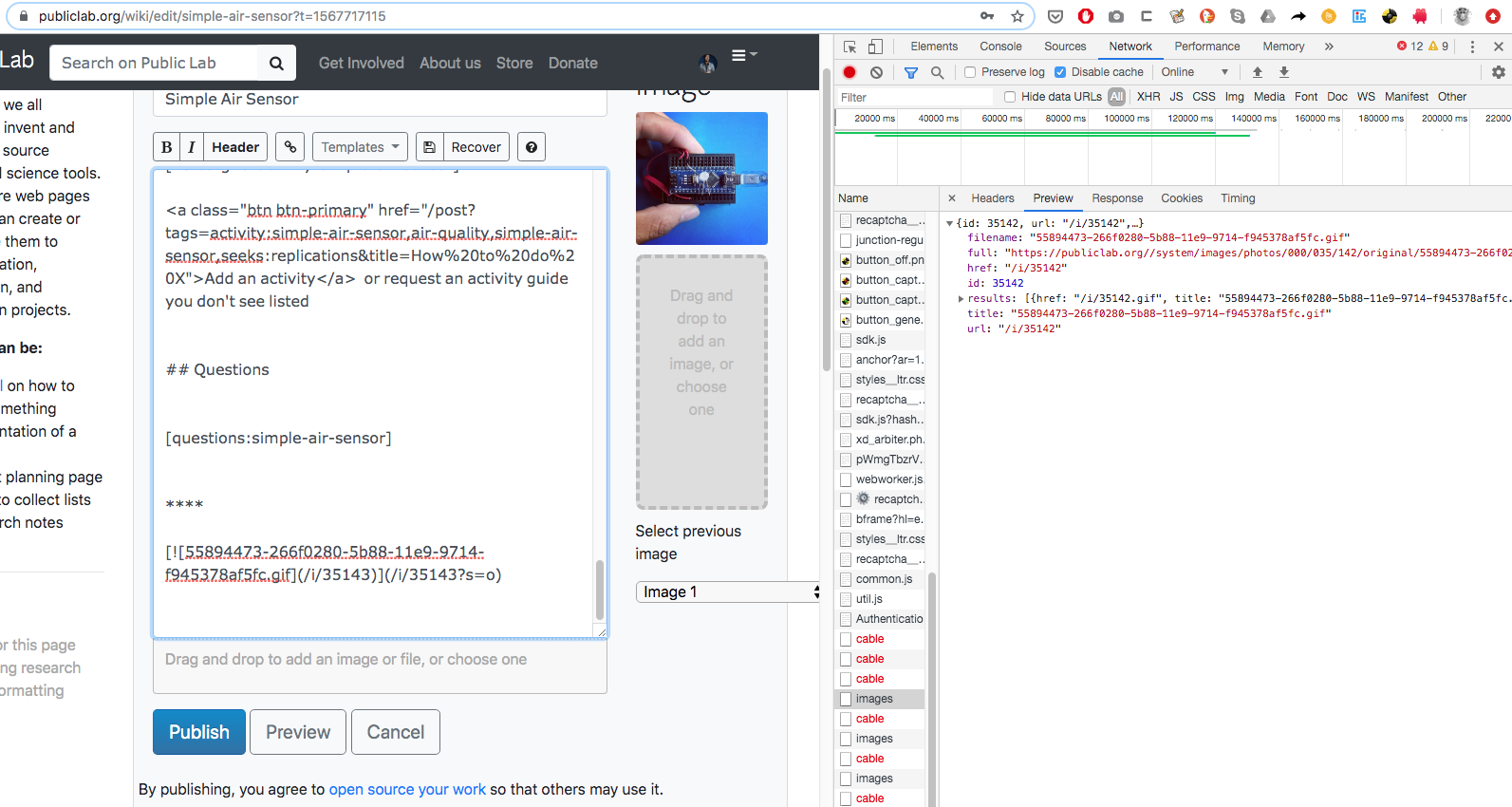Open the Donate nav link
This screenshot has width=1512, height=807.
(x=573, y=63)
